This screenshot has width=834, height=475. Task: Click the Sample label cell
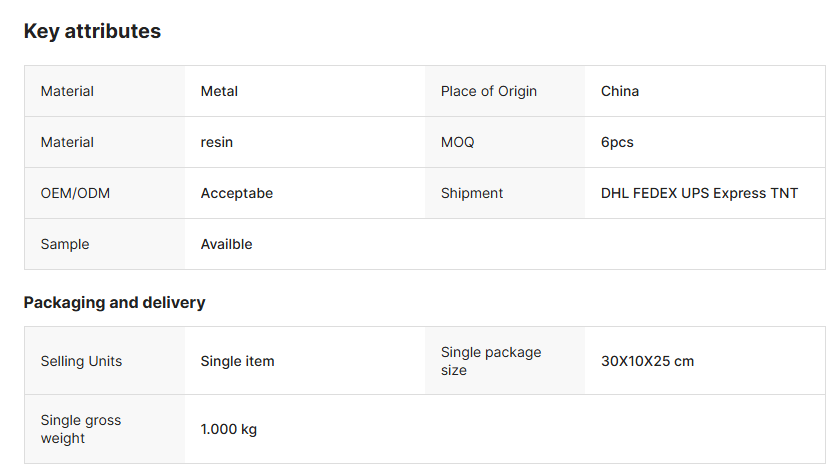click(64, 244)
